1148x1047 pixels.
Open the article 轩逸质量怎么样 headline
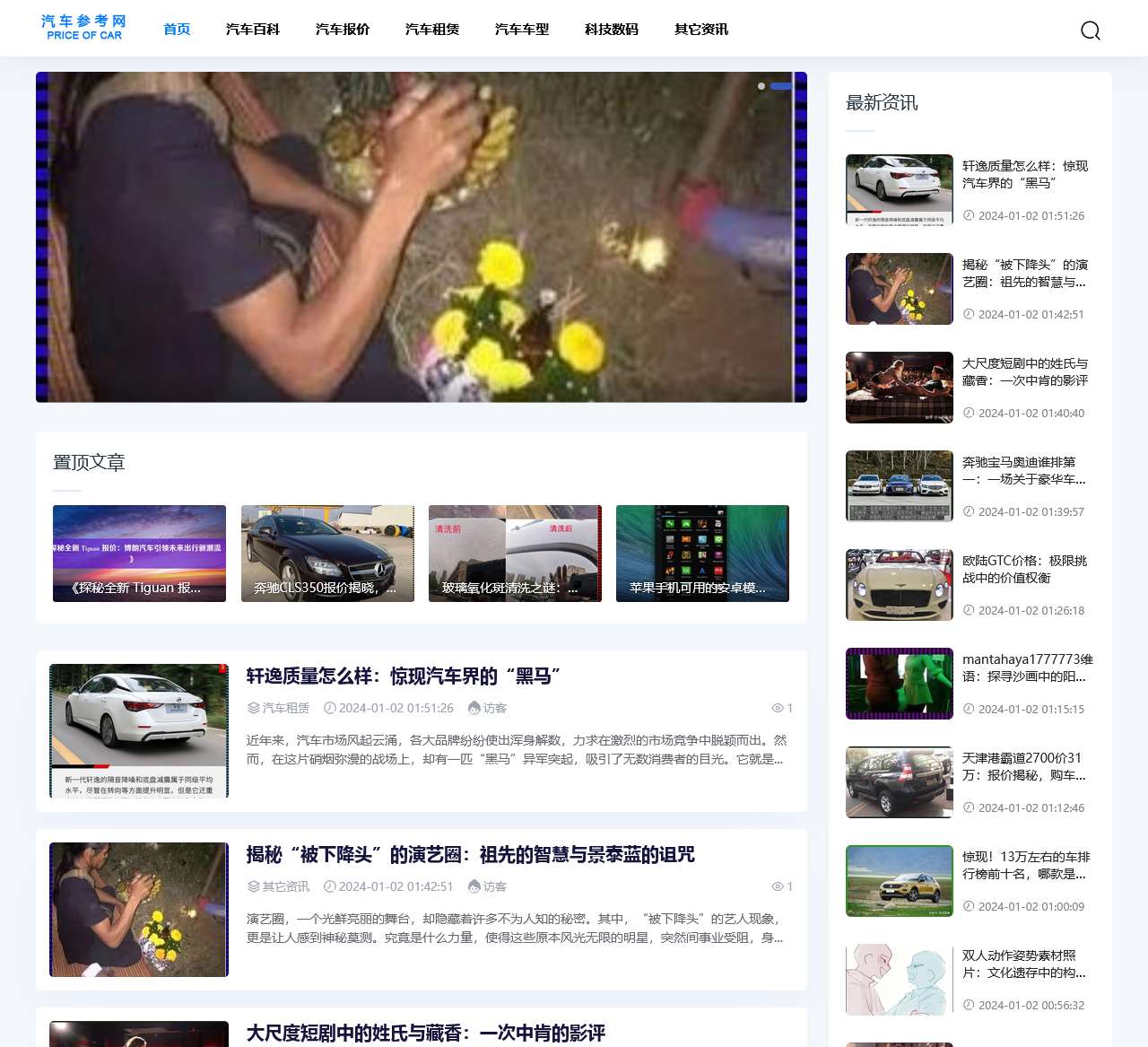403,676
